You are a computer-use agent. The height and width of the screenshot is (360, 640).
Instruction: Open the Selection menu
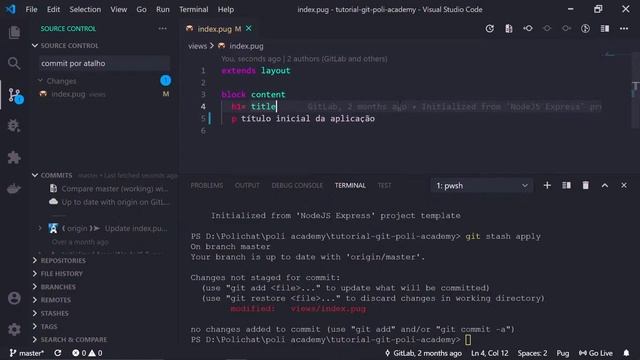(85, 9)
